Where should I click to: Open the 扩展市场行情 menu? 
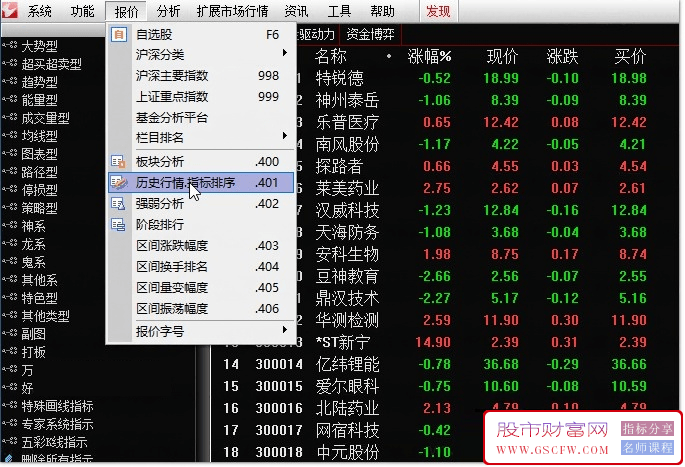pos(232,11)
